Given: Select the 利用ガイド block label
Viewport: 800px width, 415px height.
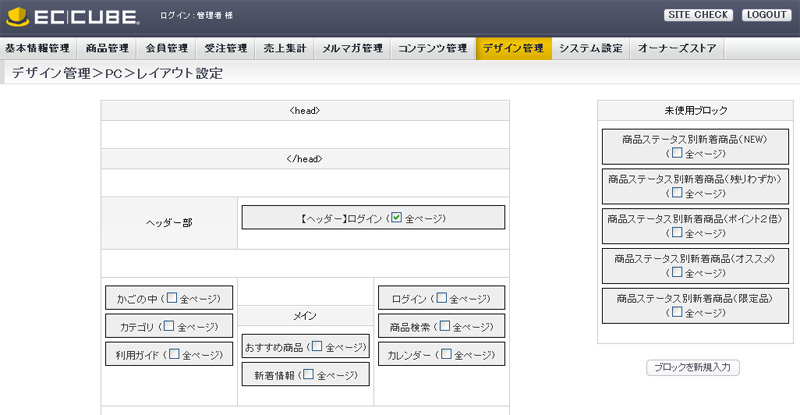Looking at the screenshot, I should click(137, 355).
